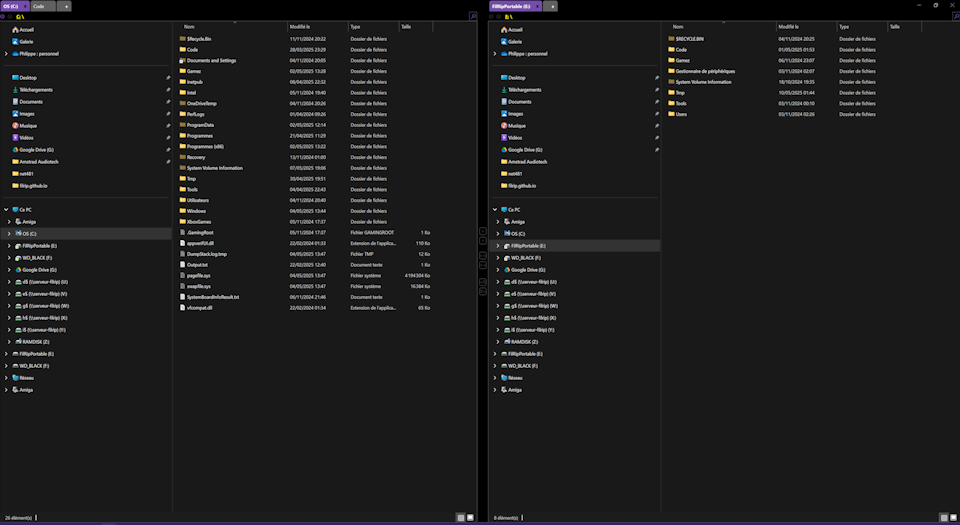Image resolution: width=960 pixels, height=525 pixels.
Task: Open the pagefile.sys file entry
Action: [198, 275]
